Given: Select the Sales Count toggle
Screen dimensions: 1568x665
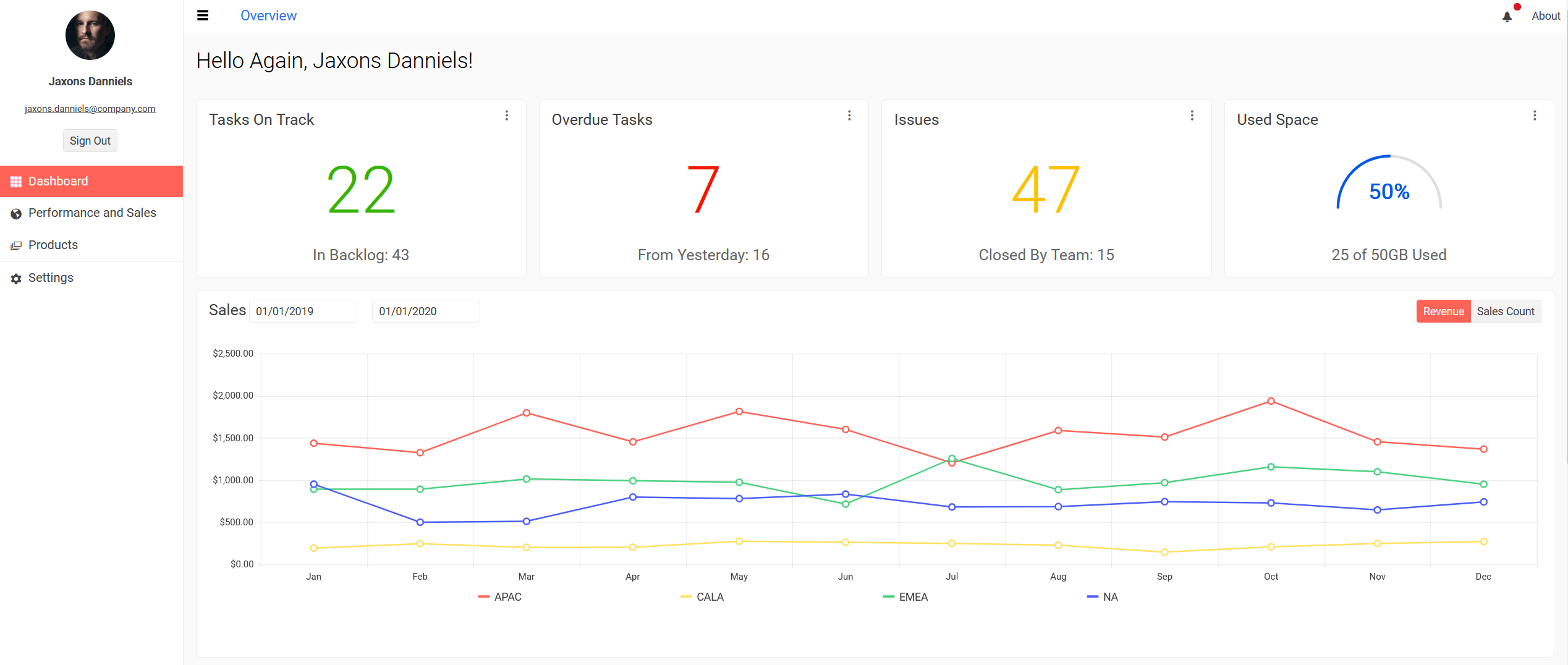Looking at the screenshot, I should point(1506,311).
